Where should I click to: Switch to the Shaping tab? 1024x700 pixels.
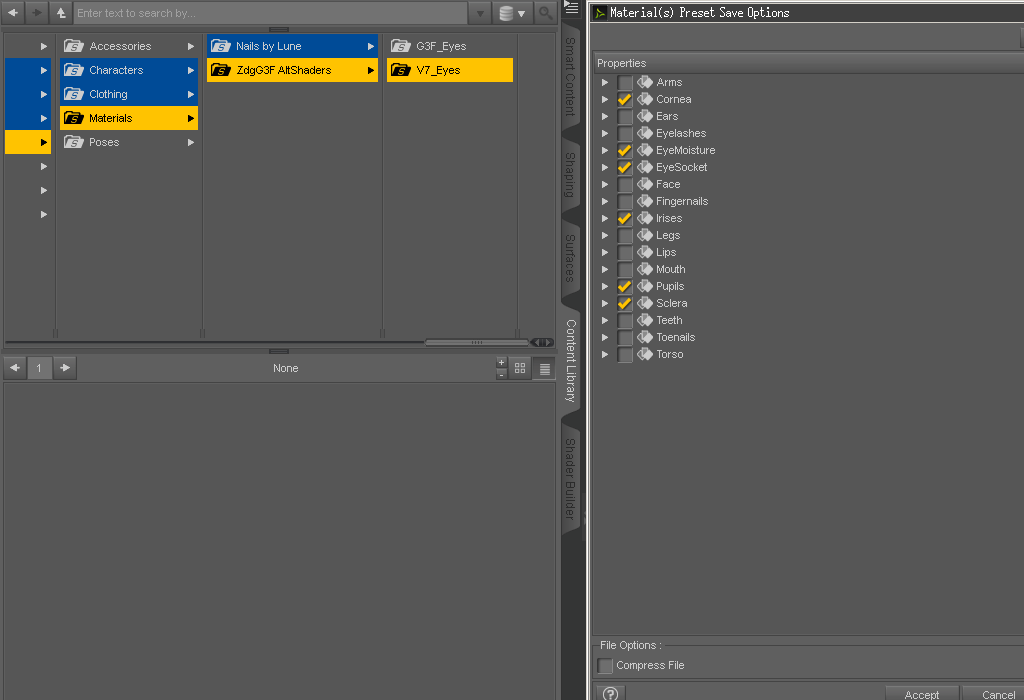pyautogui.click(x=570, y=175)
